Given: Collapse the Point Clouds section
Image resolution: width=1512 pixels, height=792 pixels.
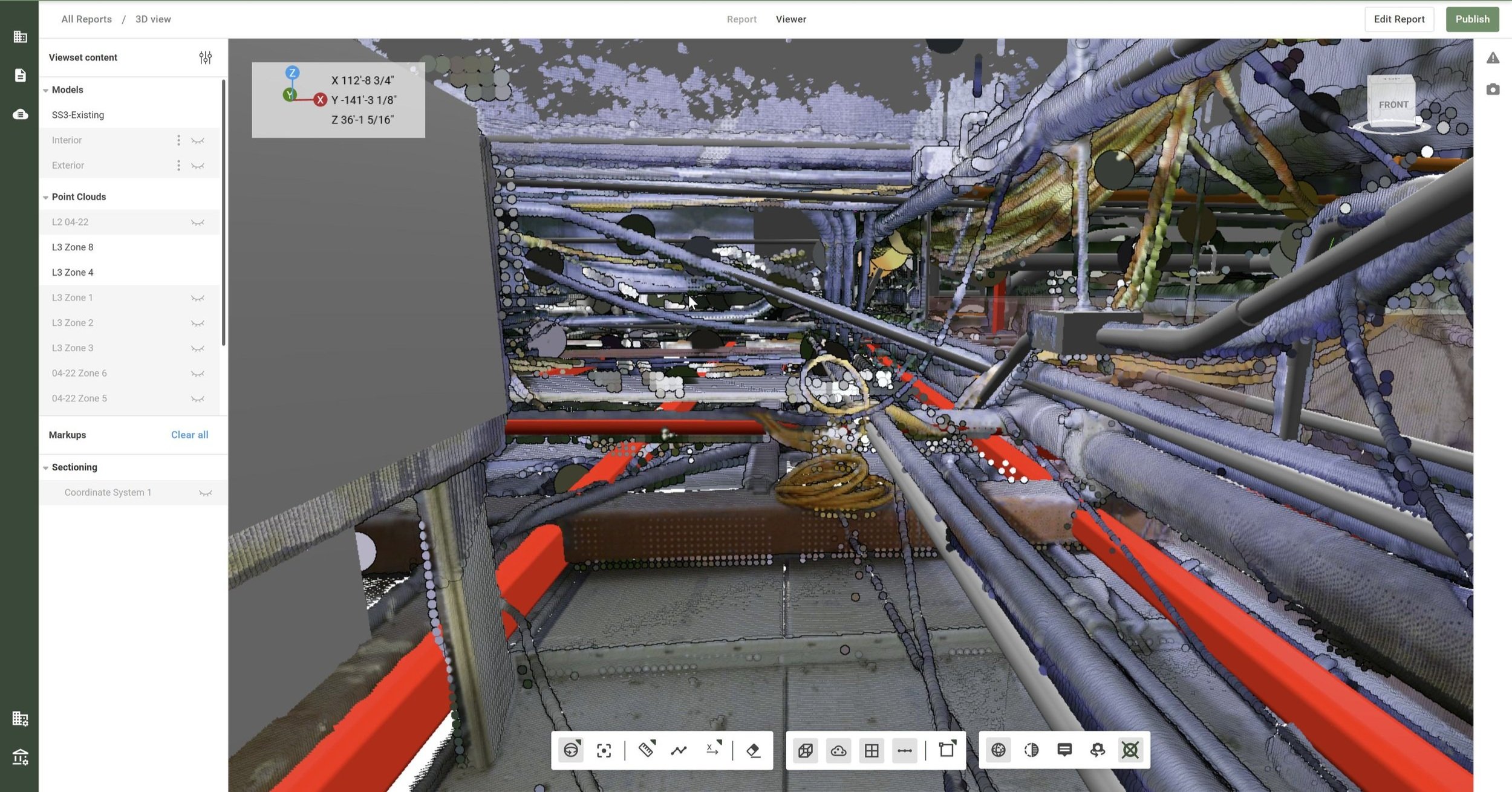Looking at the screenshot, I should pos(46,197).
